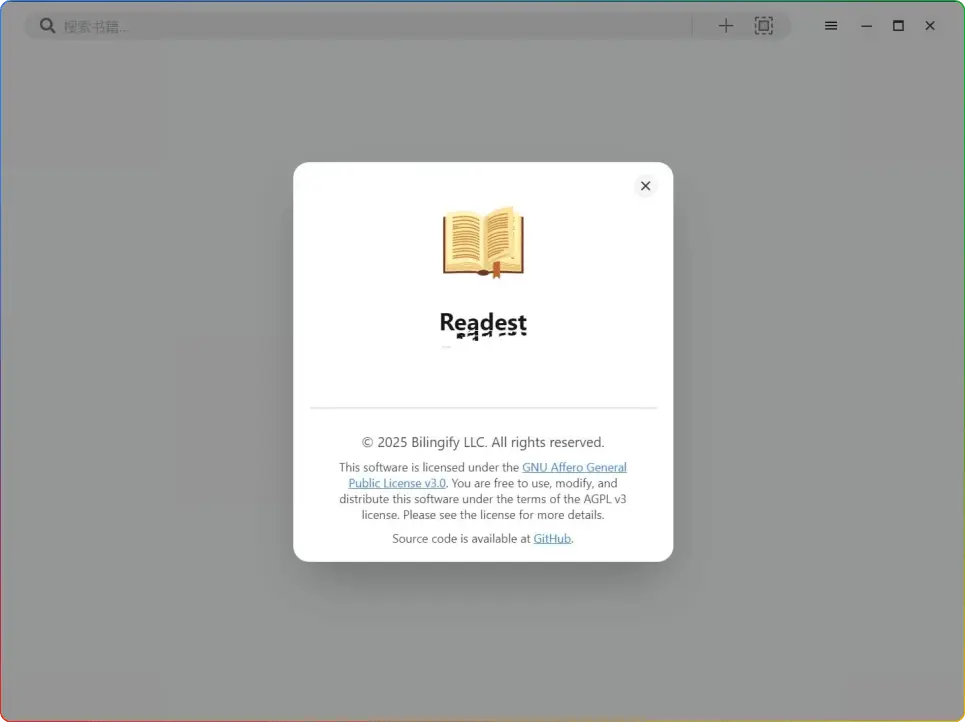The height and width of the screenshot is (722, 965).
Task: Click the plus icon to import books
Action: click(x=726, y=26)
